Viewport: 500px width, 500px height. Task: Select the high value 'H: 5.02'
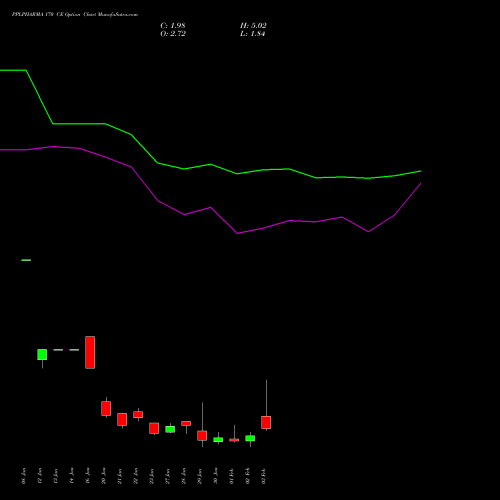tap(253, 26)
